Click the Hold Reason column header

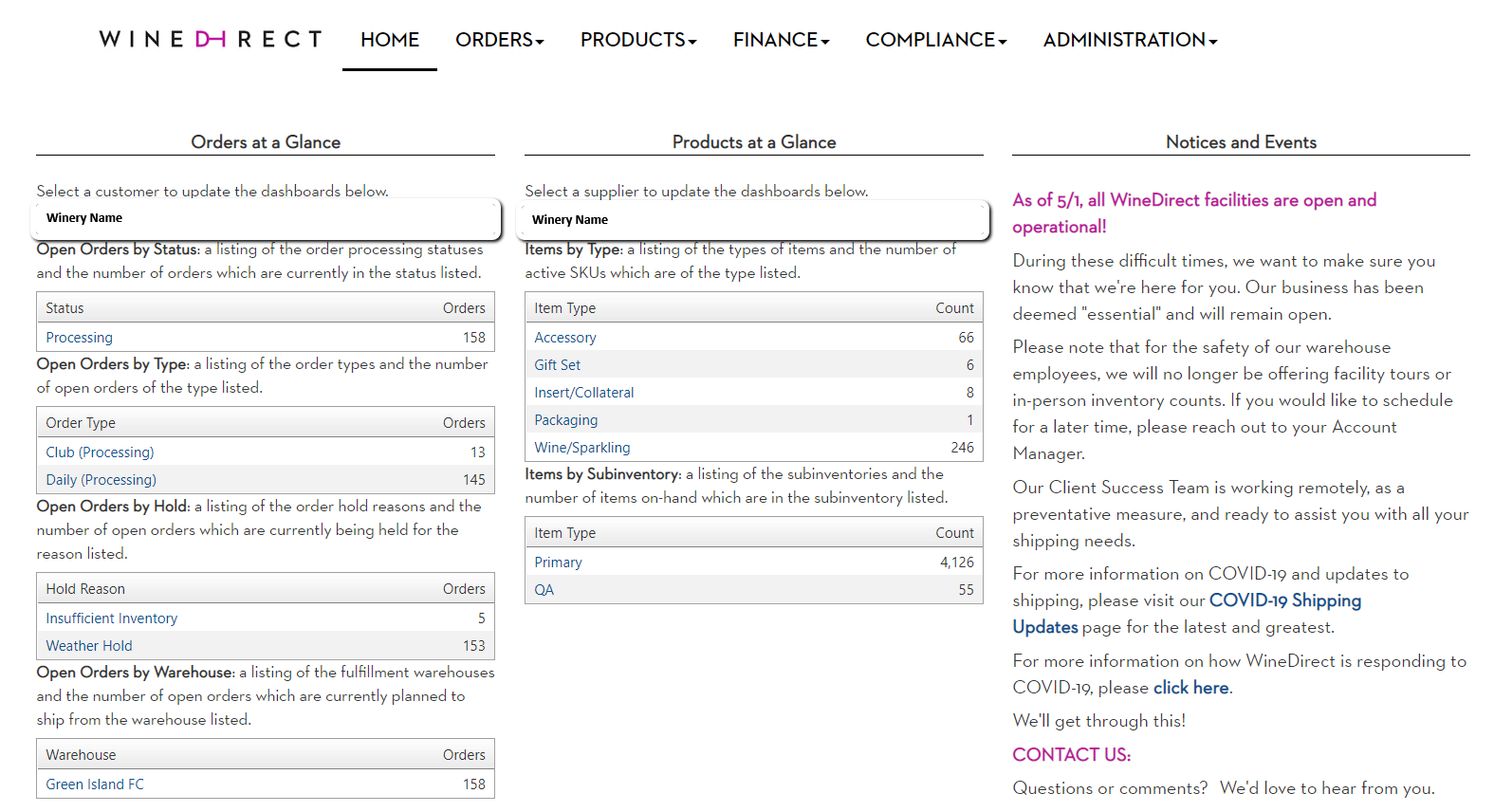(85, 589)
